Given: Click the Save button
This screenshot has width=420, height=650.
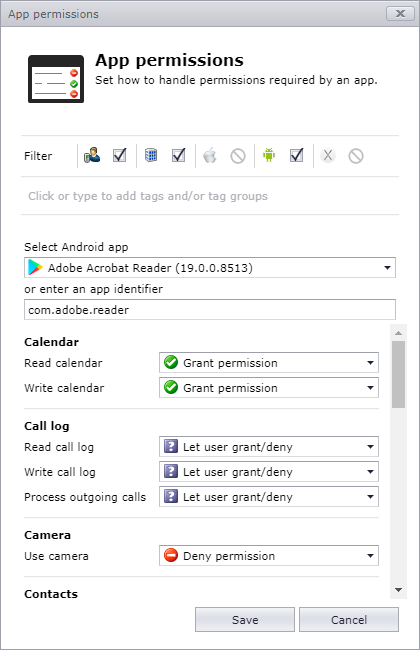Looking at the screenshot, I should (x=245, y=620).
